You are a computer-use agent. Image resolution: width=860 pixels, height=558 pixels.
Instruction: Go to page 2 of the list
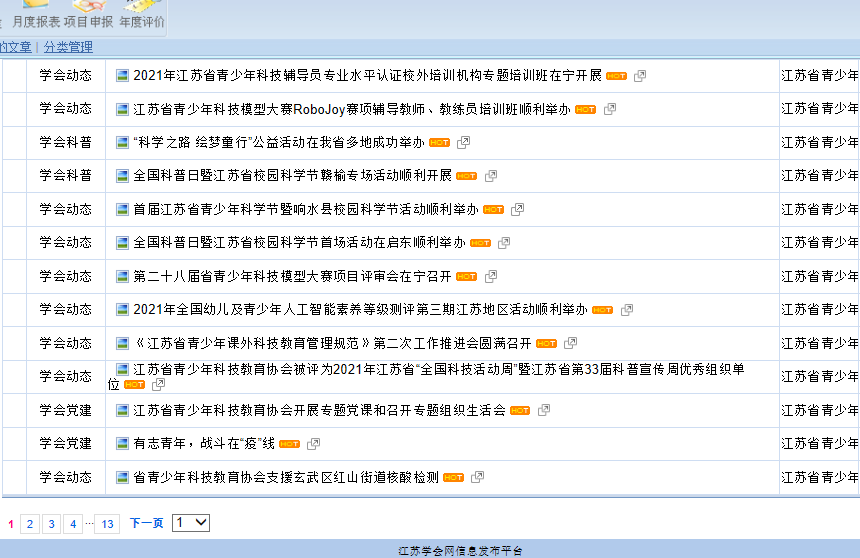coord(30,524)
